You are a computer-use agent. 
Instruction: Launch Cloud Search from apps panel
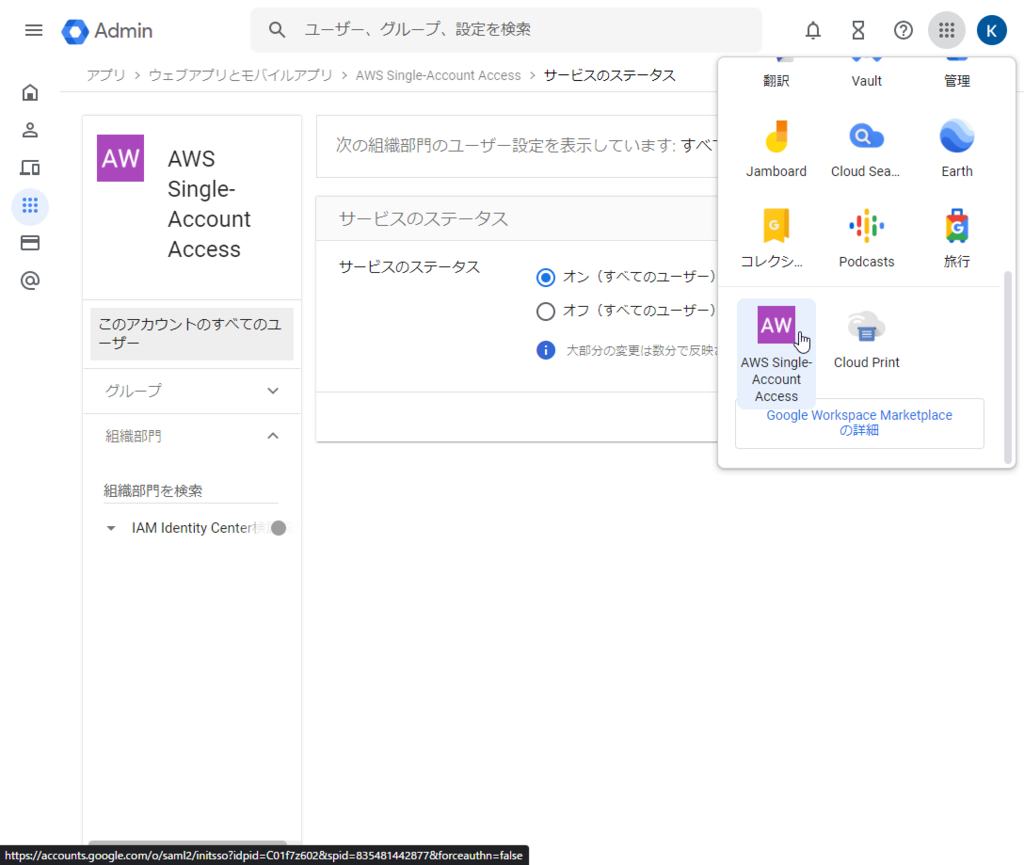(866, 148)
